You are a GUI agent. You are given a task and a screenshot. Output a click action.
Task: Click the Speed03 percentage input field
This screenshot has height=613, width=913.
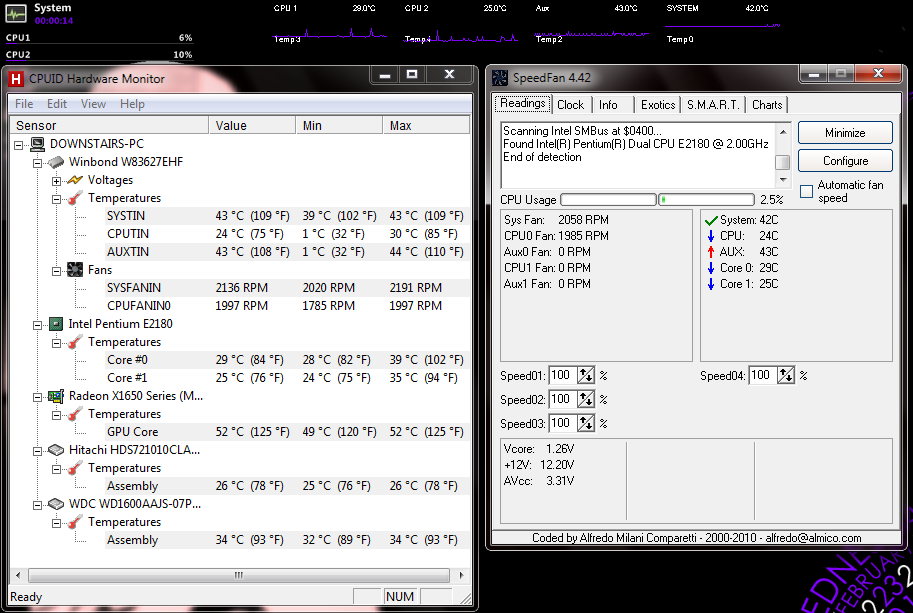pyautogui.click(x=562, y=423)
